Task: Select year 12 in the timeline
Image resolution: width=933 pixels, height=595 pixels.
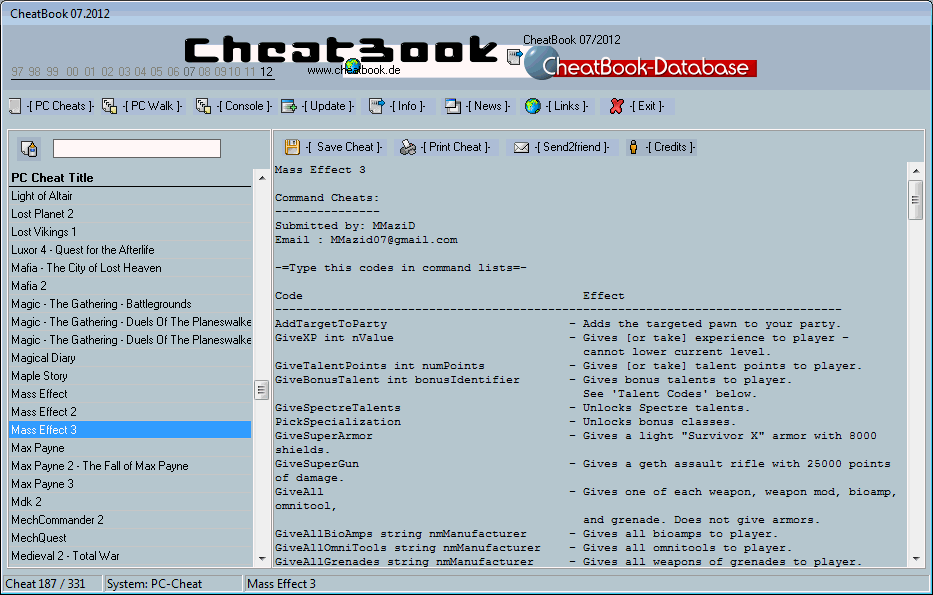Action: pyautogui.click(x=267, y=72)
